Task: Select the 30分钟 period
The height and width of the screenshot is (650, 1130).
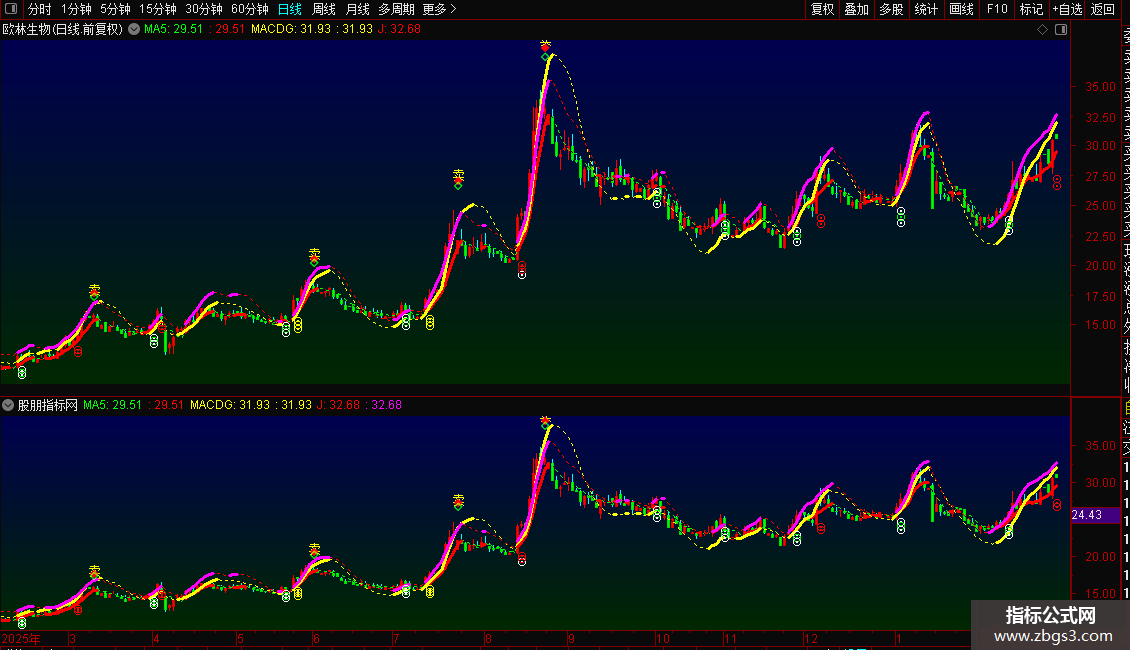Action: (204, 9)
